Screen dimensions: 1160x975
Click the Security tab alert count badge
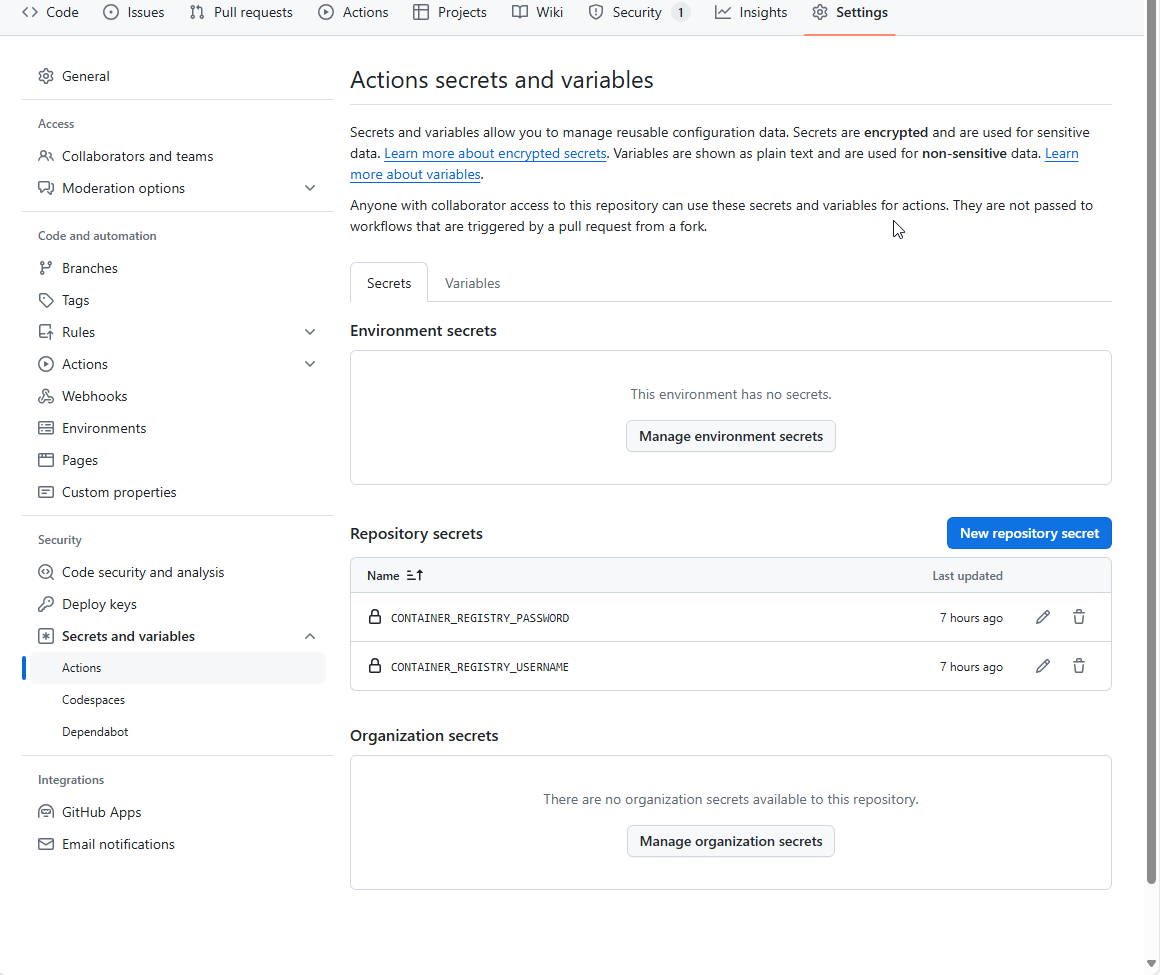tap(681, 13)
